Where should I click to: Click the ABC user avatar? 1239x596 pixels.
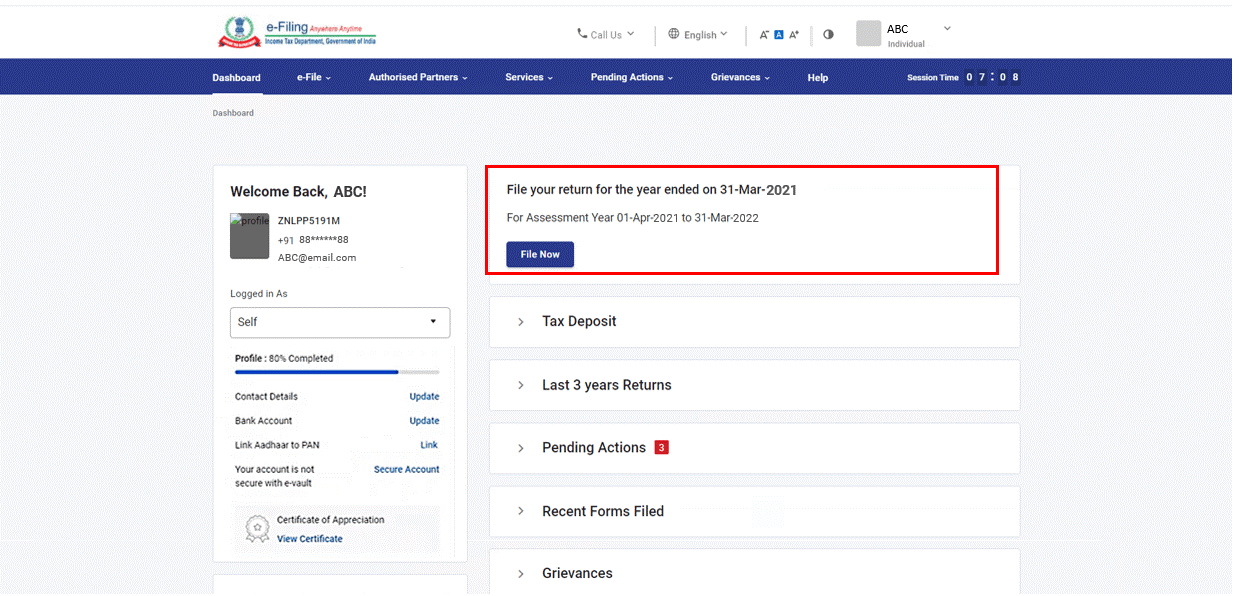[868, 34]
